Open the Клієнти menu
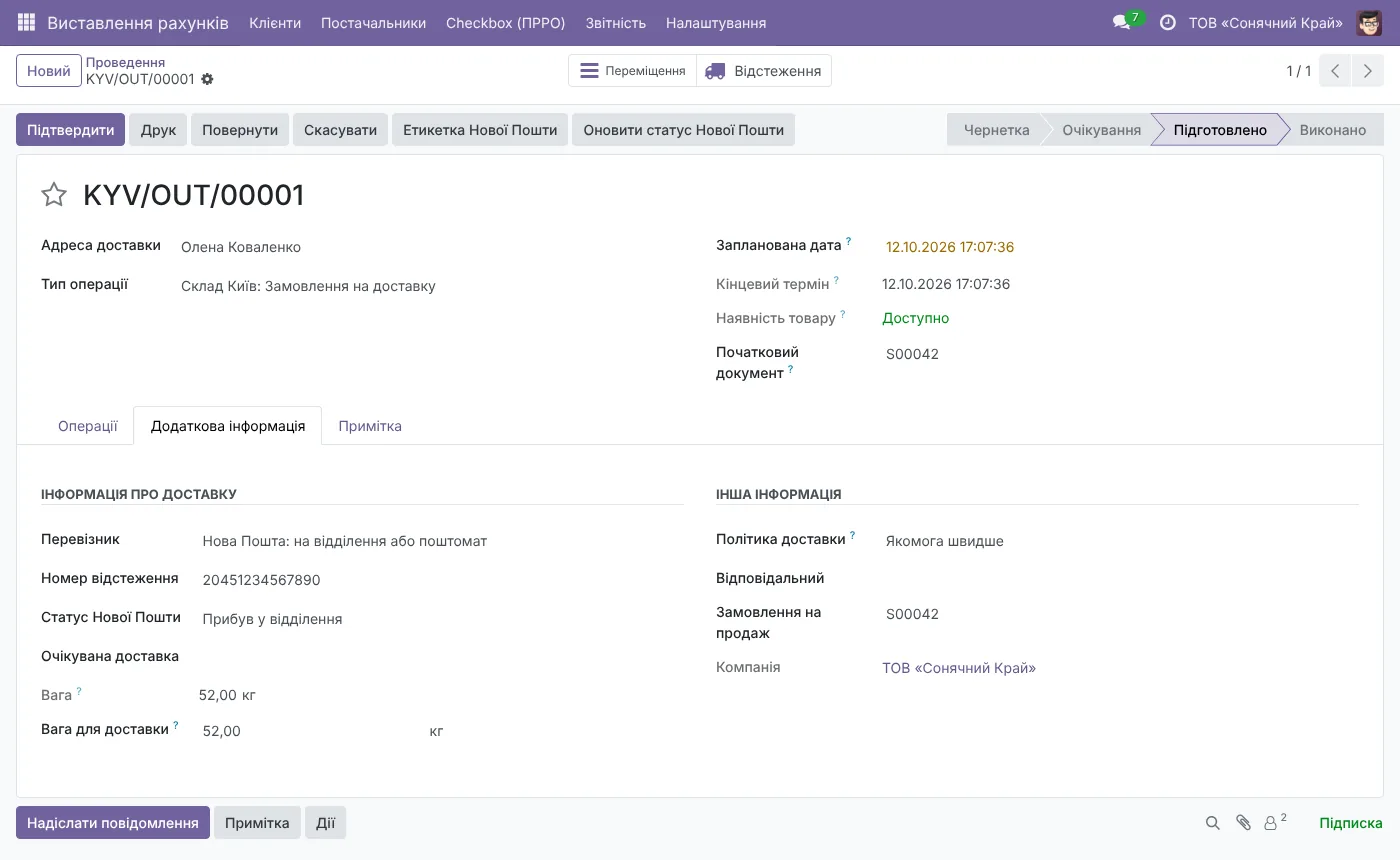This screenshot has width=1400, height=860. click(275, 22)
